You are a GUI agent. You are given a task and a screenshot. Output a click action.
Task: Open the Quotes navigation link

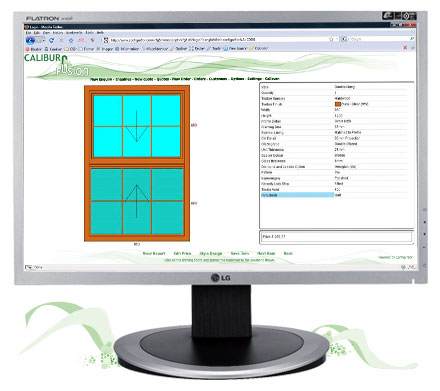pyautogui.click(x=163, y=79)
